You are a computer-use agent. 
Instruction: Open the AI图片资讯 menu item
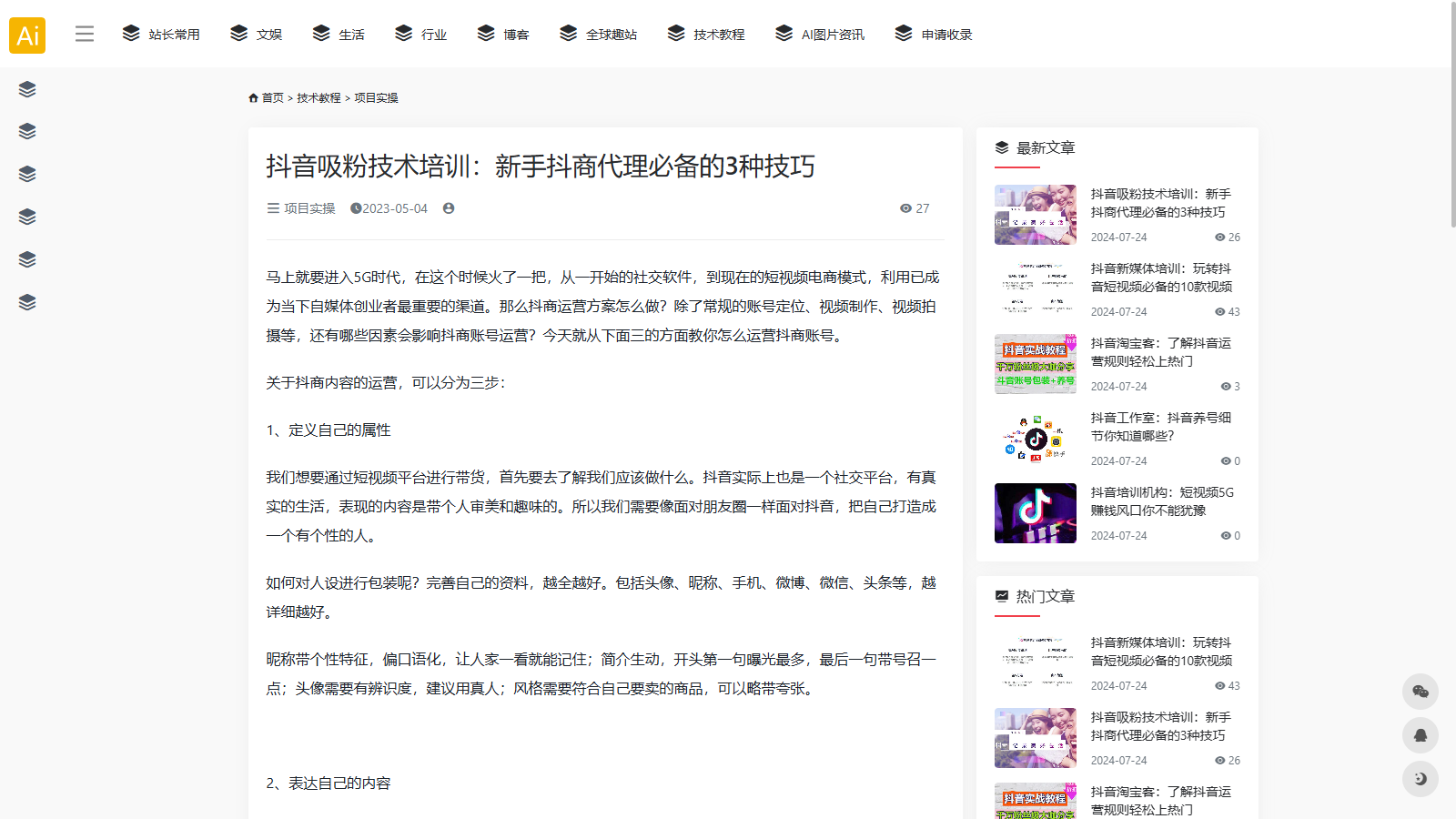click(820, 35)
